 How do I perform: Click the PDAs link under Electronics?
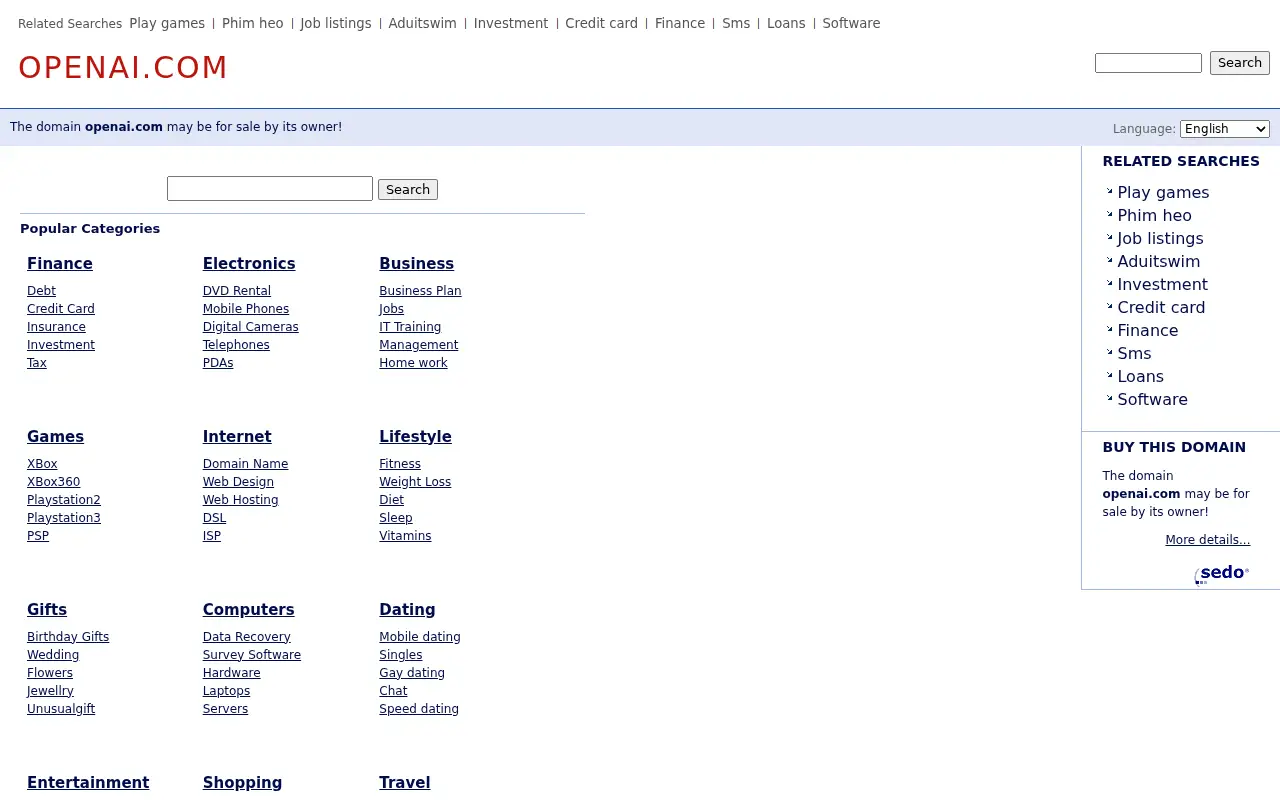point(218,363)
